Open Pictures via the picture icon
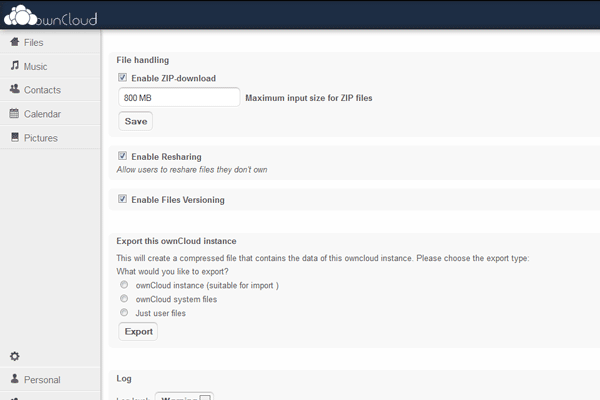The width and height of the screenshot is (600, 400). tap(15, 138)
